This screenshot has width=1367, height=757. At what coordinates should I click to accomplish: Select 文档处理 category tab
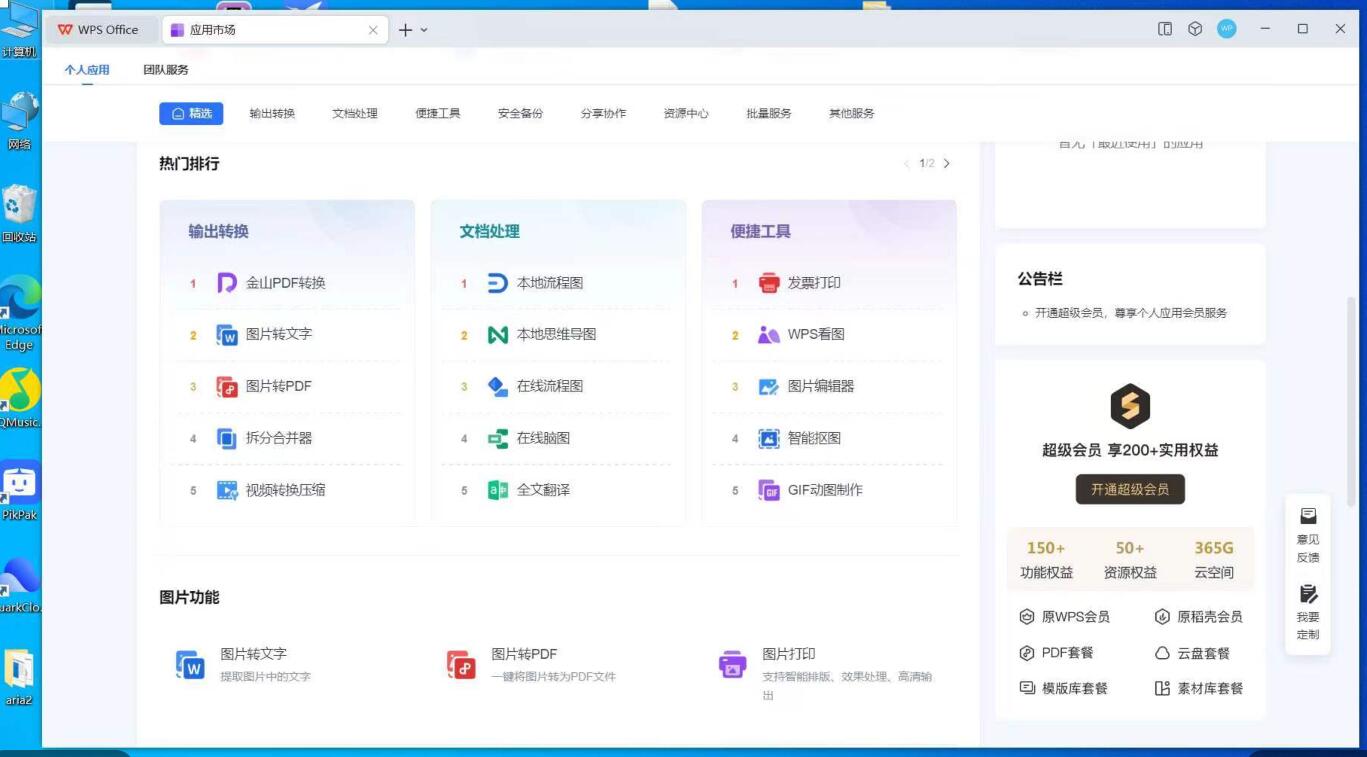(x=355, y=113)
